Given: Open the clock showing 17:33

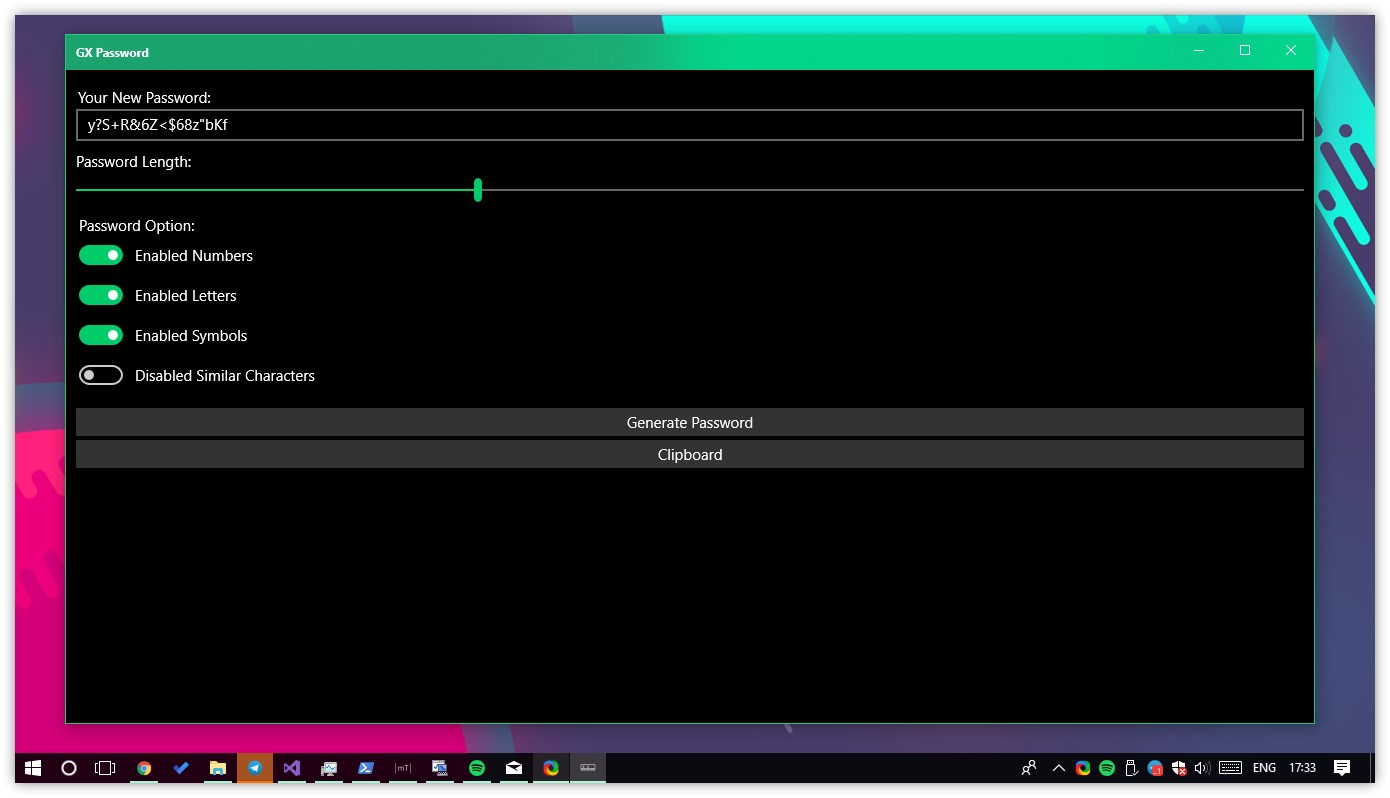Looking at the screenshot, I should click(x=1302, y=768).
